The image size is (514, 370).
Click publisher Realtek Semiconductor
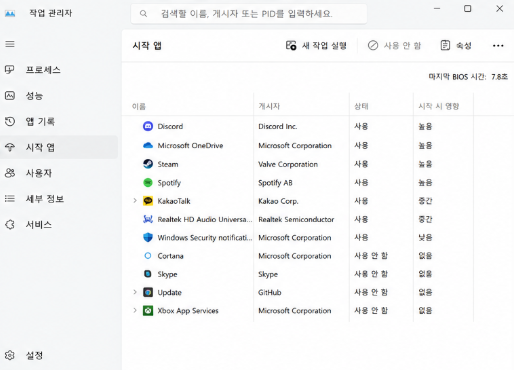296,219
